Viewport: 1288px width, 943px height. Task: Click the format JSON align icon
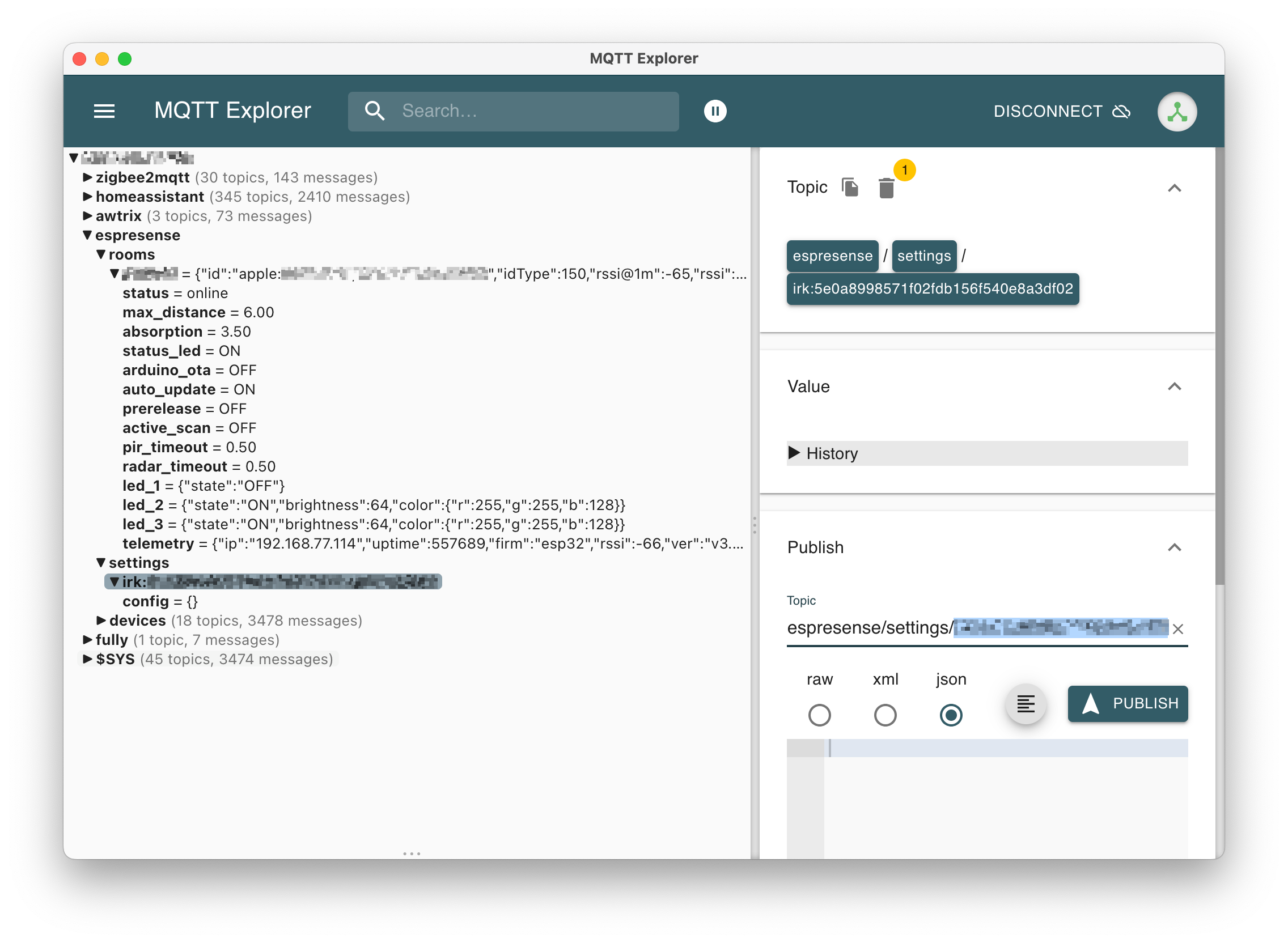(1026, 703)
